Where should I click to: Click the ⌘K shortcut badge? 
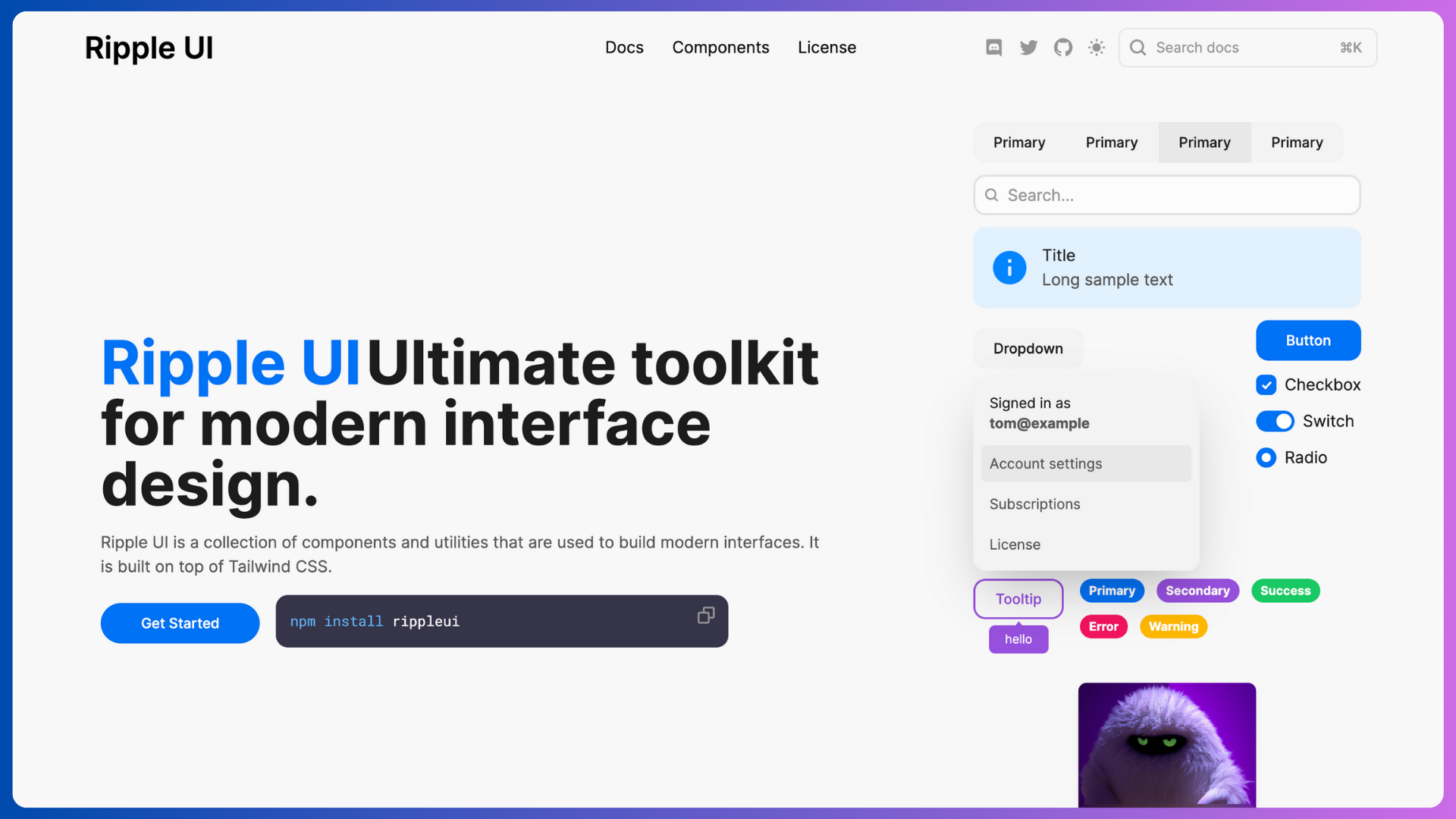[x=1351, y=48]
